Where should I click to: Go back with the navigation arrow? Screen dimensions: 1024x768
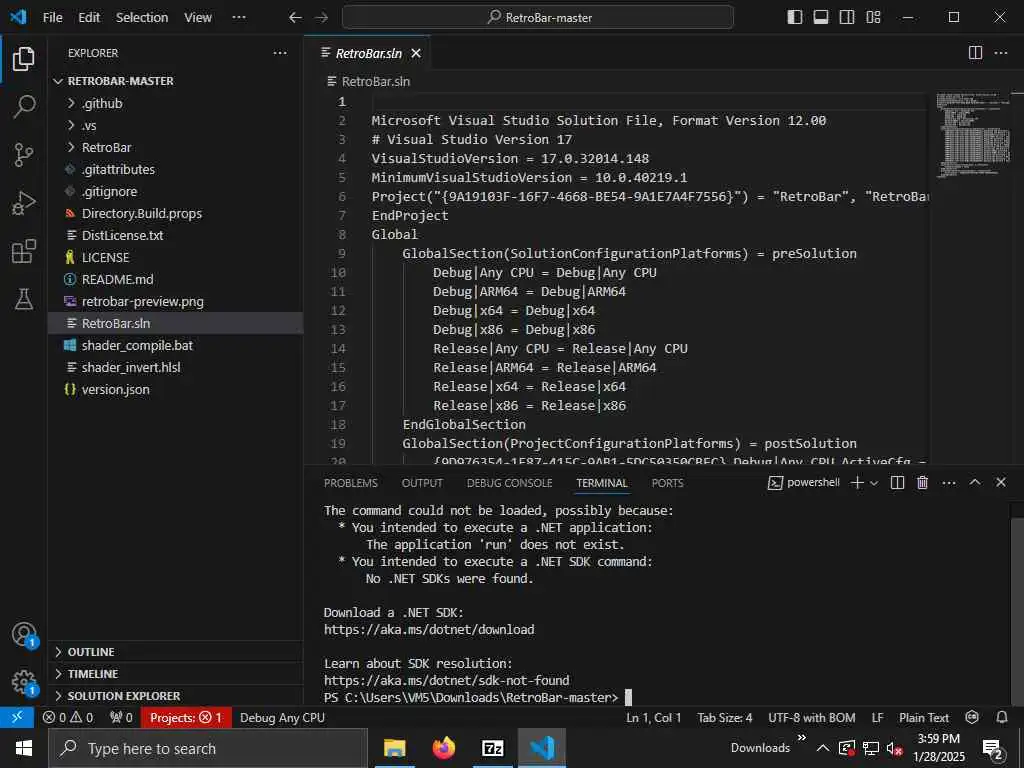coord(295,18)
